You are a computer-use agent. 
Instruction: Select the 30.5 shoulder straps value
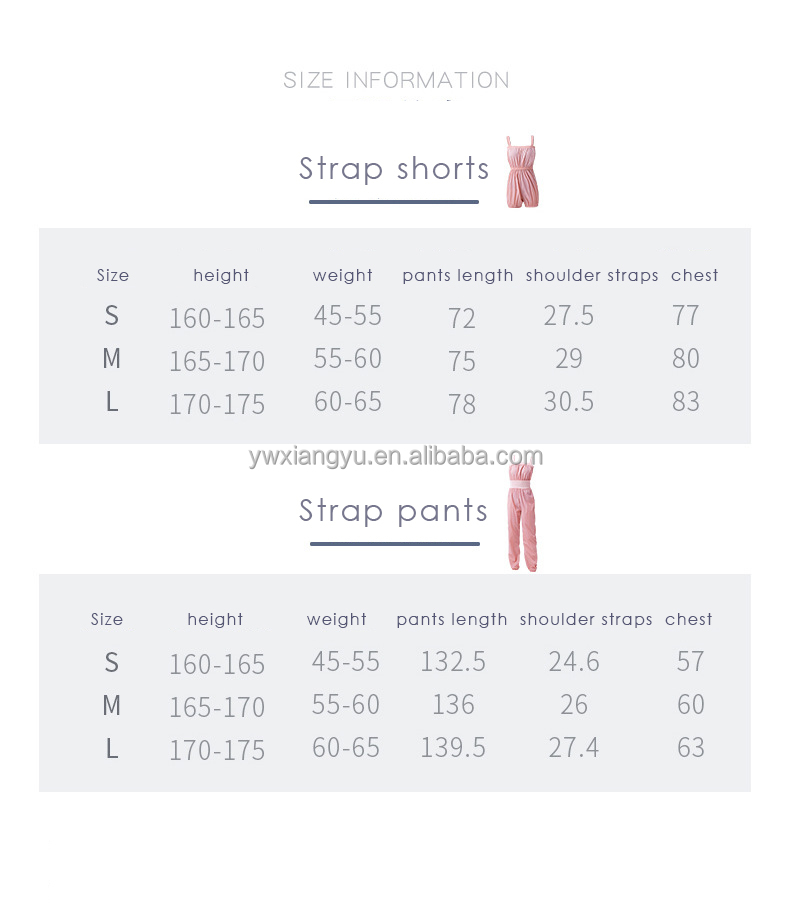(x=569, y=402)
